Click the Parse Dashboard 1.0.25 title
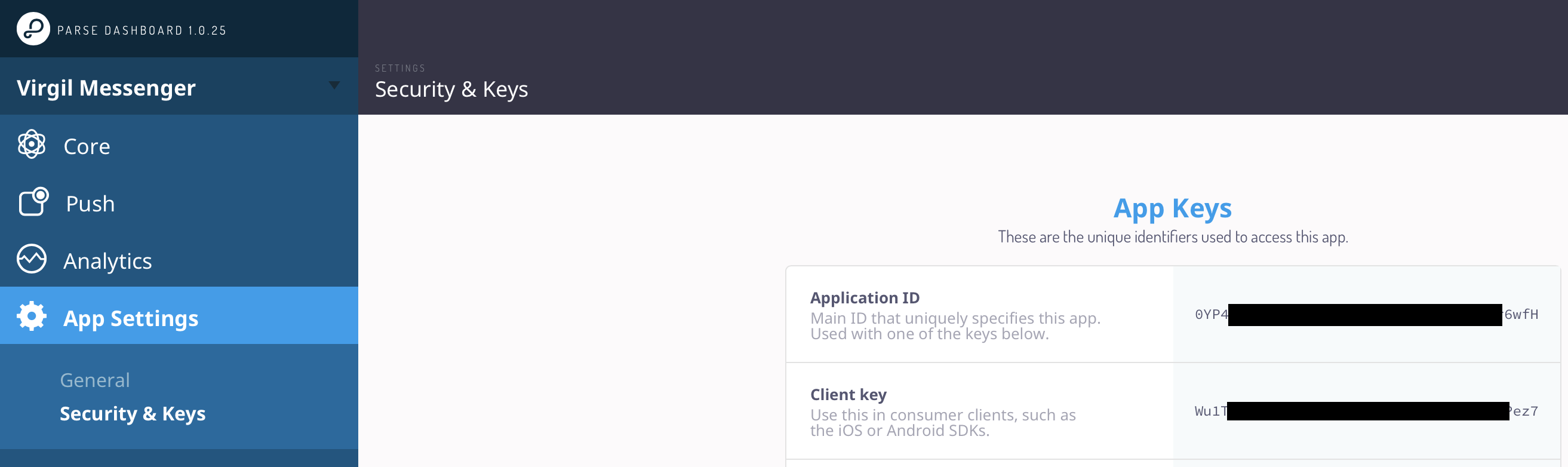This screenshot has height=467, width=1568. click(x=142, y=30)
